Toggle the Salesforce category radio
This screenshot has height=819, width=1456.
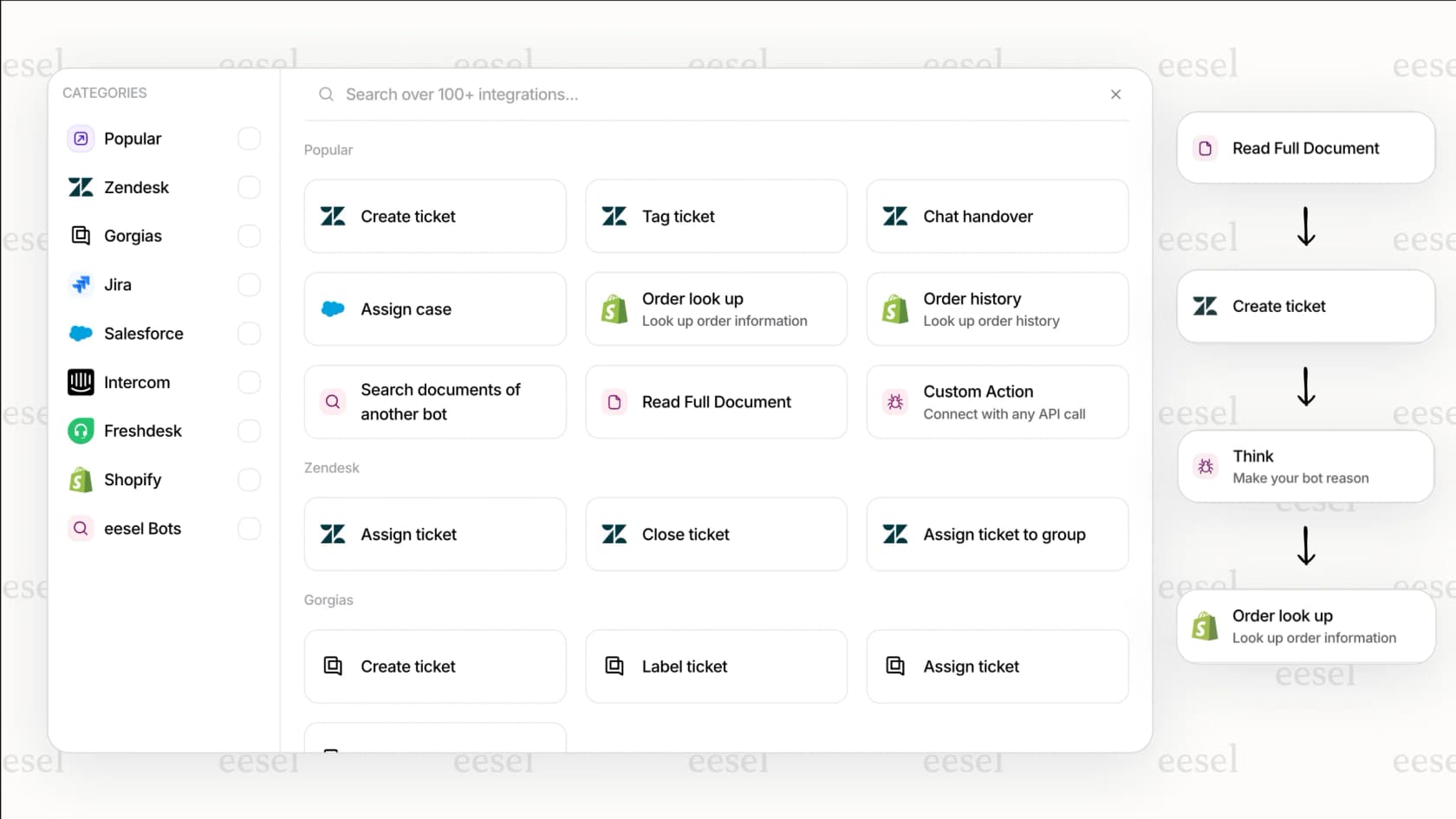coord(249,334)
